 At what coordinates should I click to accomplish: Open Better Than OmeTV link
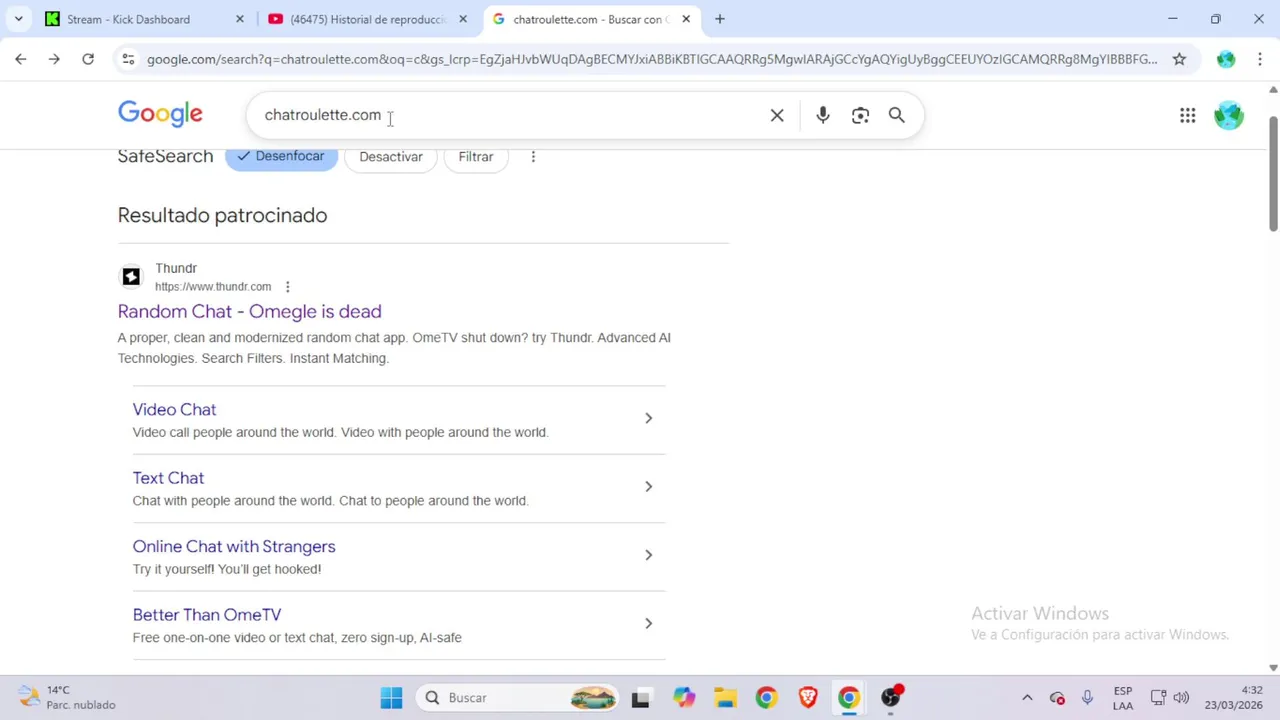click(x=207, y=615)
